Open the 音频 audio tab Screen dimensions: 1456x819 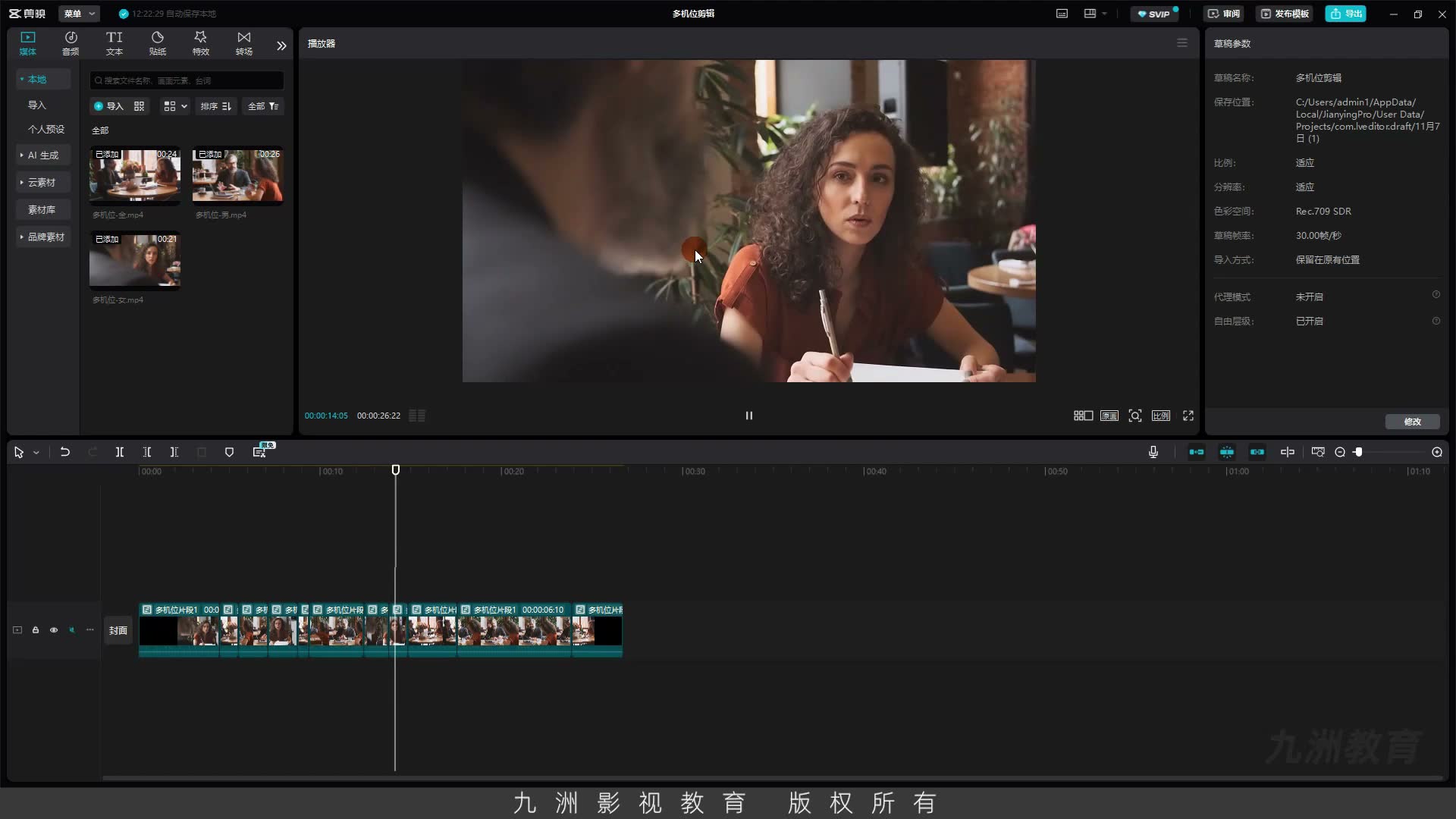click(71, 43)
